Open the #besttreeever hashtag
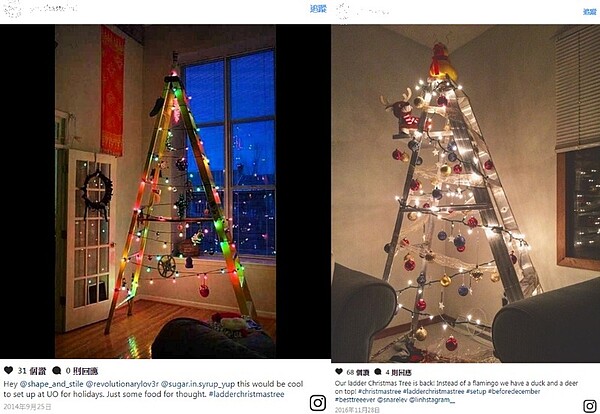The height and width of the screenshot is (414, 600). tap(355, 399)
